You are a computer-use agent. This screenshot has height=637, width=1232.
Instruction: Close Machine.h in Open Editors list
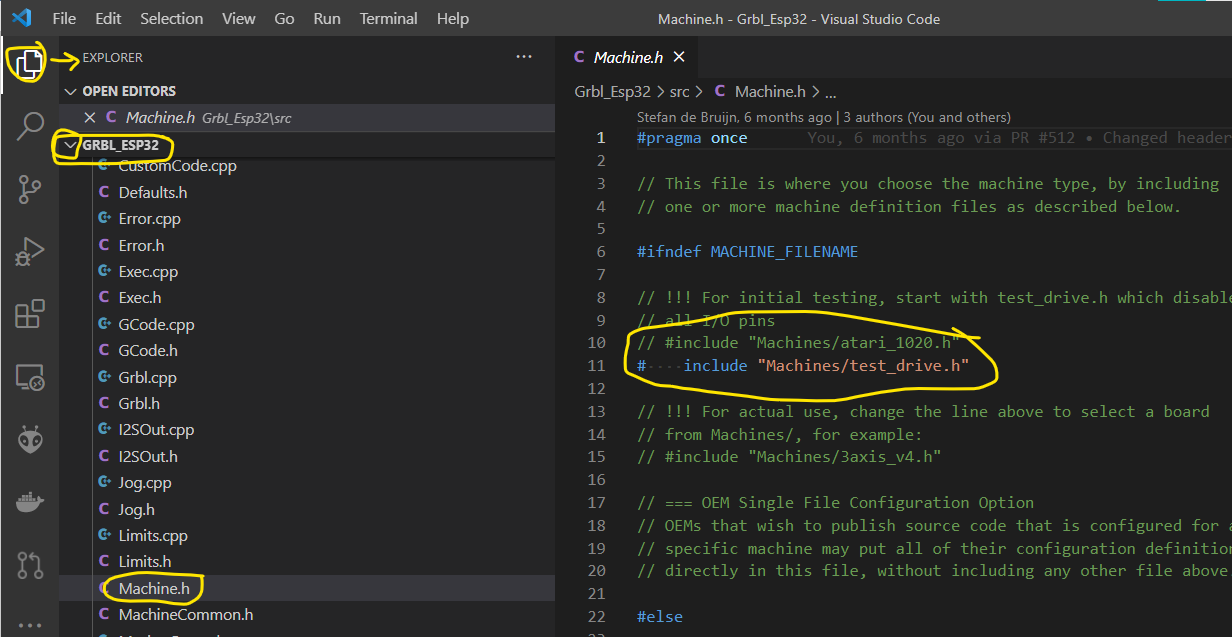(90, 117)
